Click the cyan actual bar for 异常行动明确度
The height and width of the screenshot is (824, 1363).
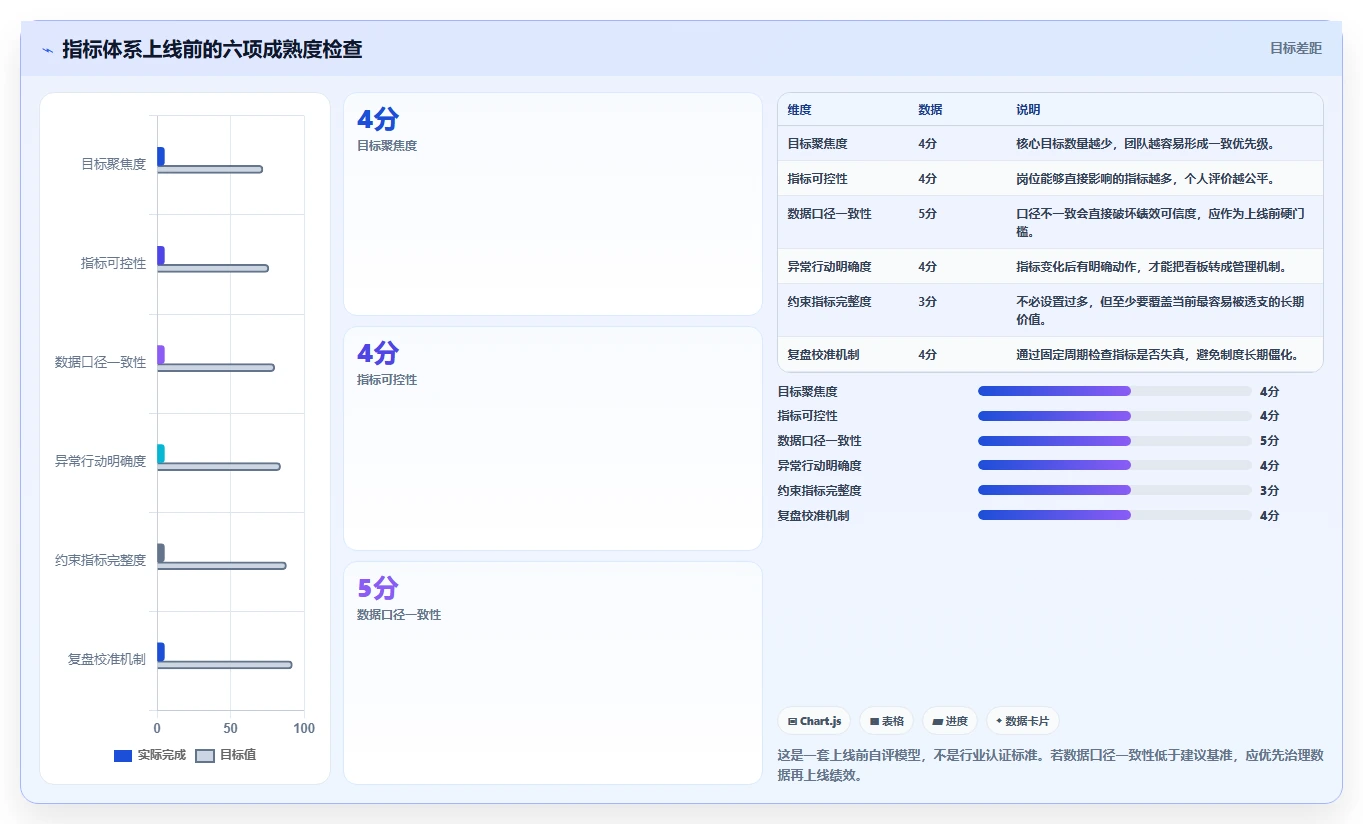pyautogui.click(x=161, y=454)
